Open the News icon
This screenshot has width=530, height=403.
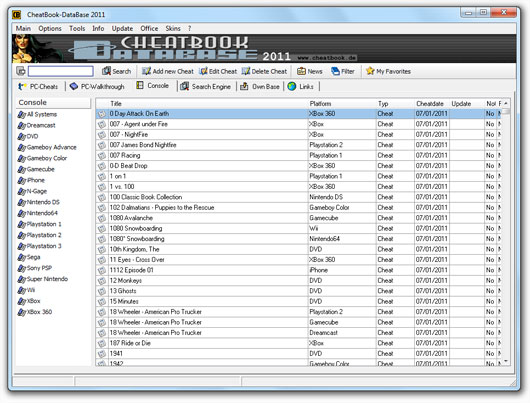(301, 71)
